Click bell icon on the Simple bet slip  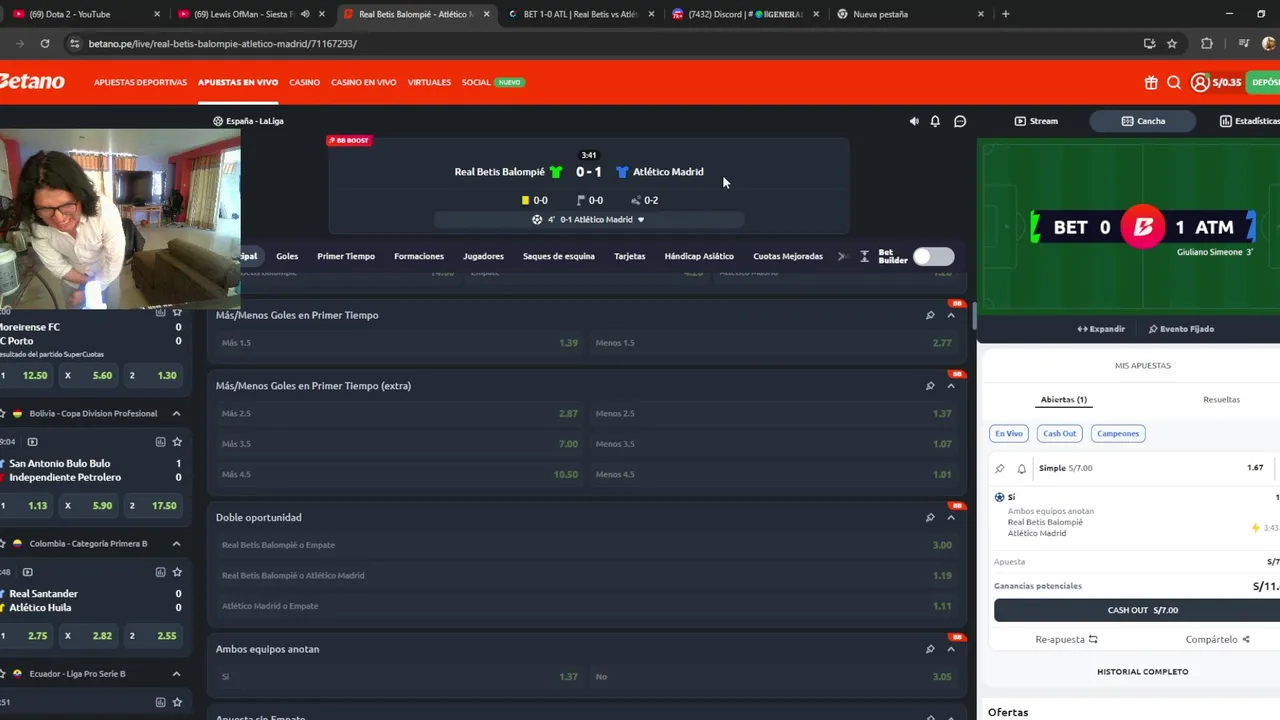click(1021, 468)
